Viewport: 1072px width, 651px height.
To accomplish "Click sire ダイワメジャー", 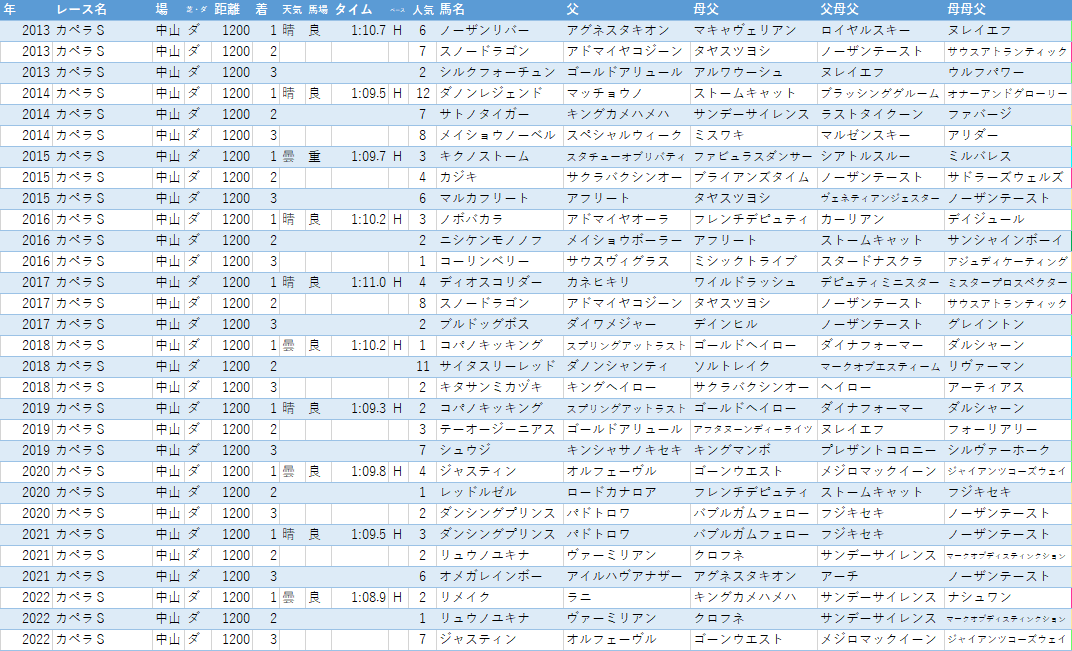I will click(611, 324).
